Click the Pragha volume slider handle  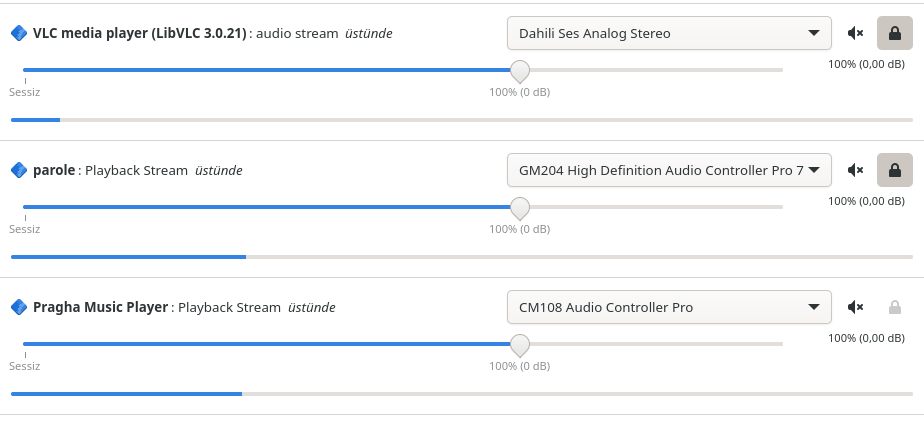[x=519, y=345]
